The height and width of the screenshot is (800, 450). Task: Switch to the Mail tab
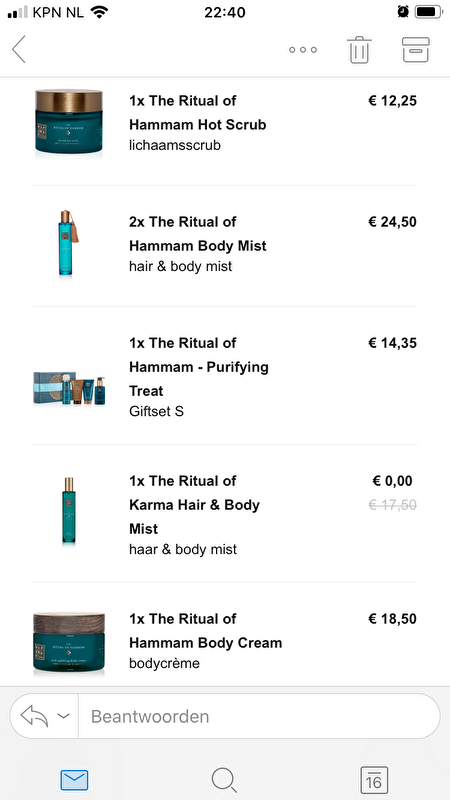(x=74, y=780)
